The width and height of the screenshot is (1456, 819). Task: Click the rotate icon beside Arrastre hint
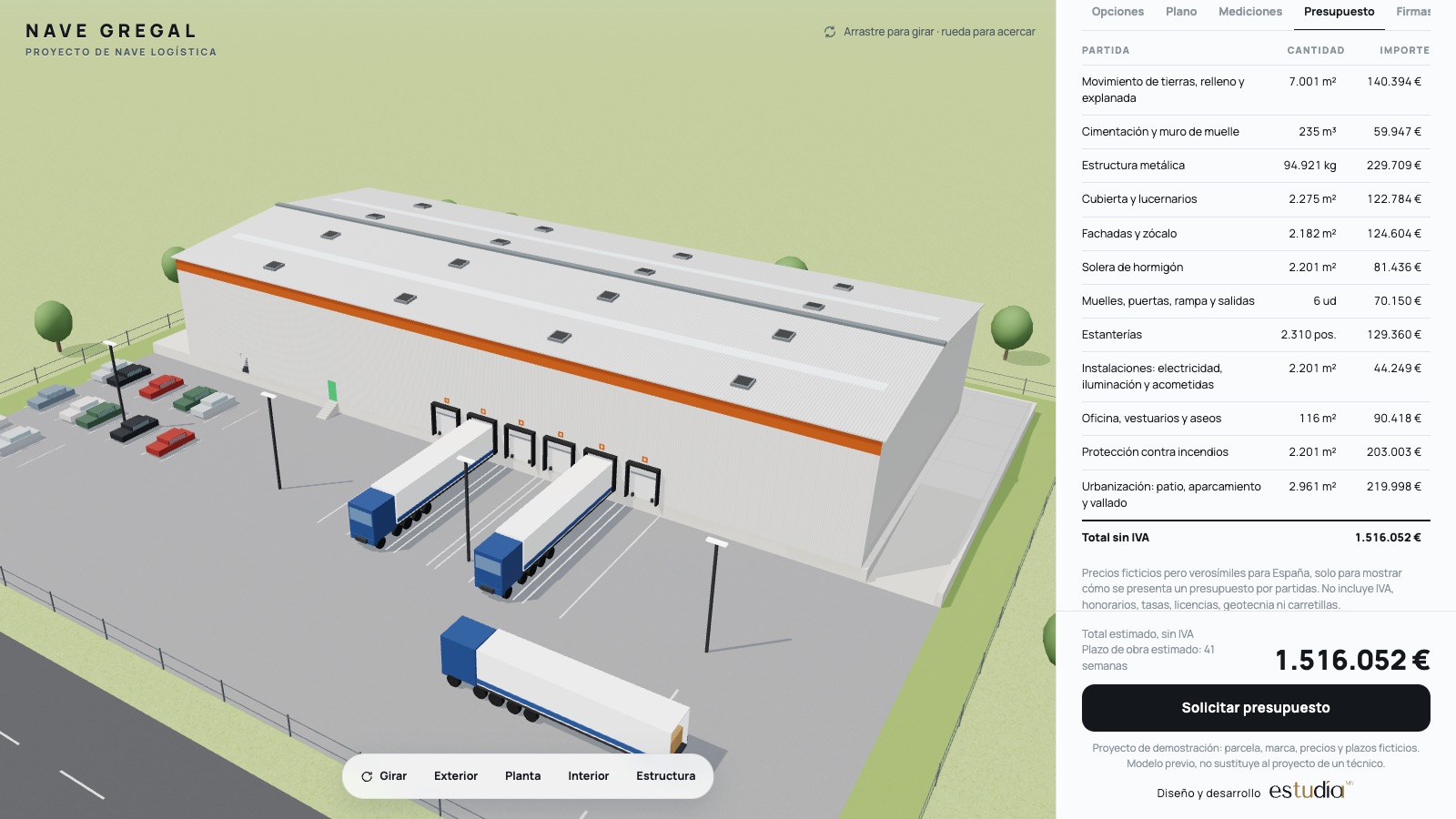pos(830,32)
